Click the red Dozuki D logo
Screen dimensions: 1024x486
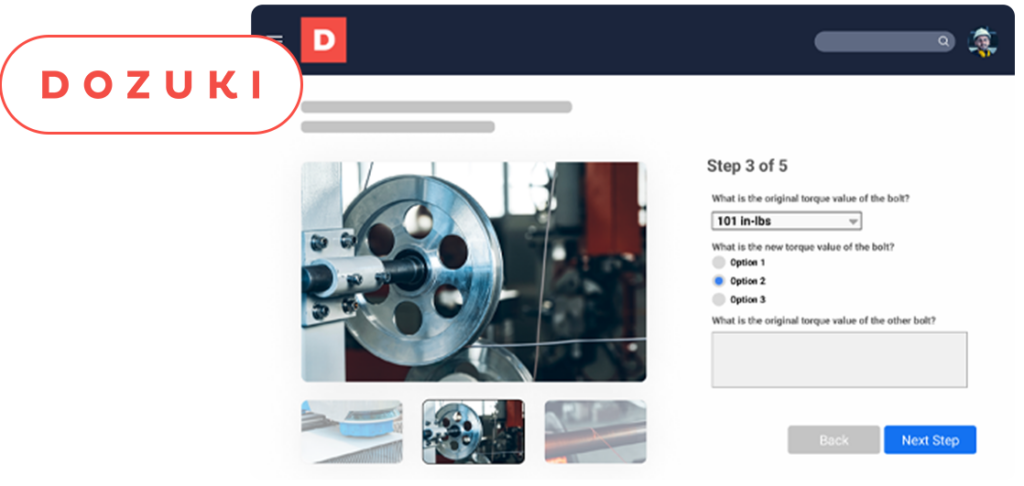point(323,40)
